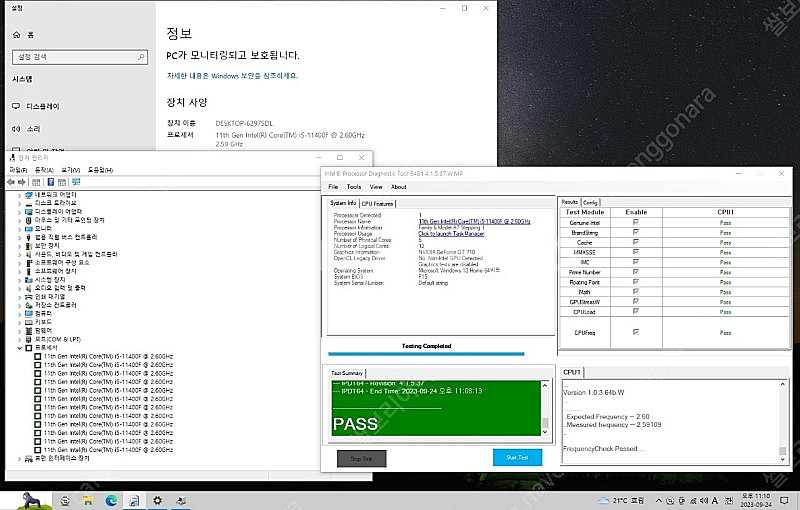
Task: Click the 프로세서 category icon
Action: tap(29, 348)
